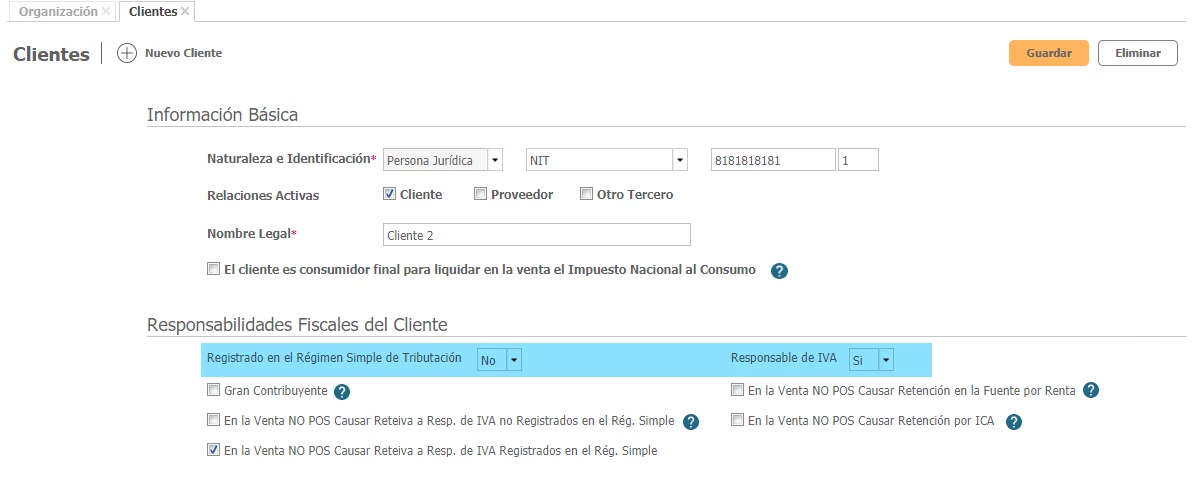This screenshot has height=477, width=1194.
Task: Click help icon for Retención en la Fuente por Renta
Action: 1091,390
